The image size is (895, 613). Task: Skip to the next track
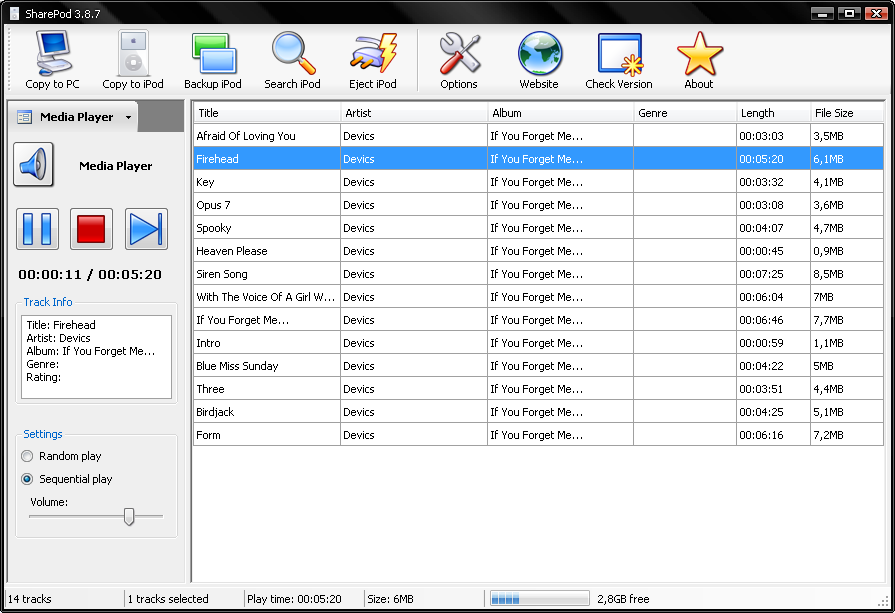146,229
